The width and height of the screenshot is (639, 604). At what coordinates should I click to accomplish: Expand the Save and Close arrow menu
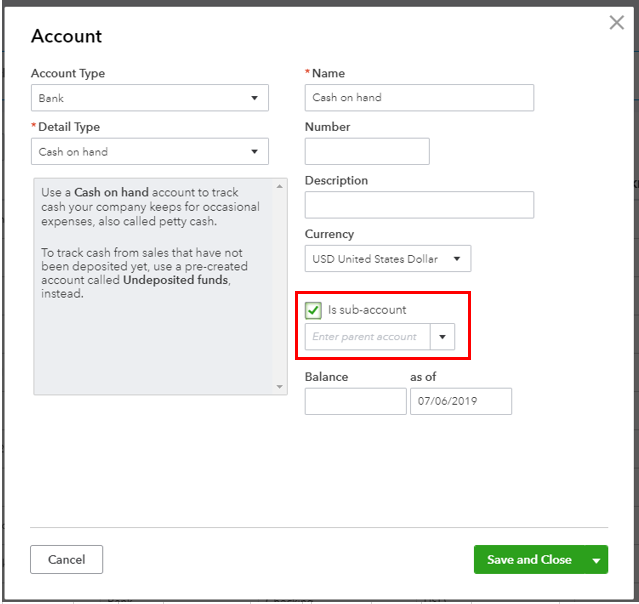click(597, 560)
